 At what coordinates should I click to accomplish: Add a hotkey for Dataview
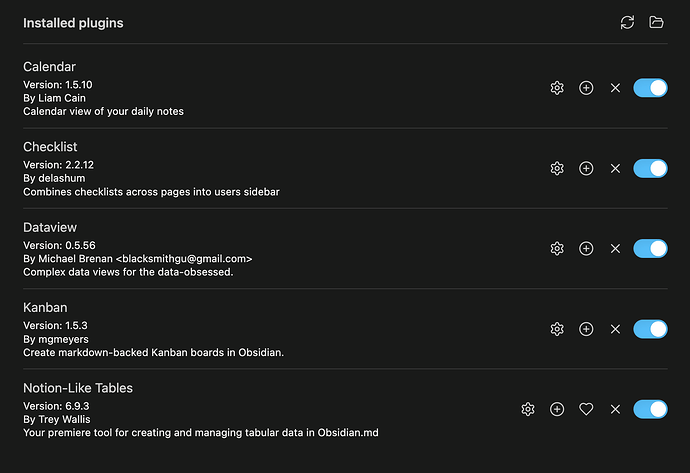click(586, 249)
